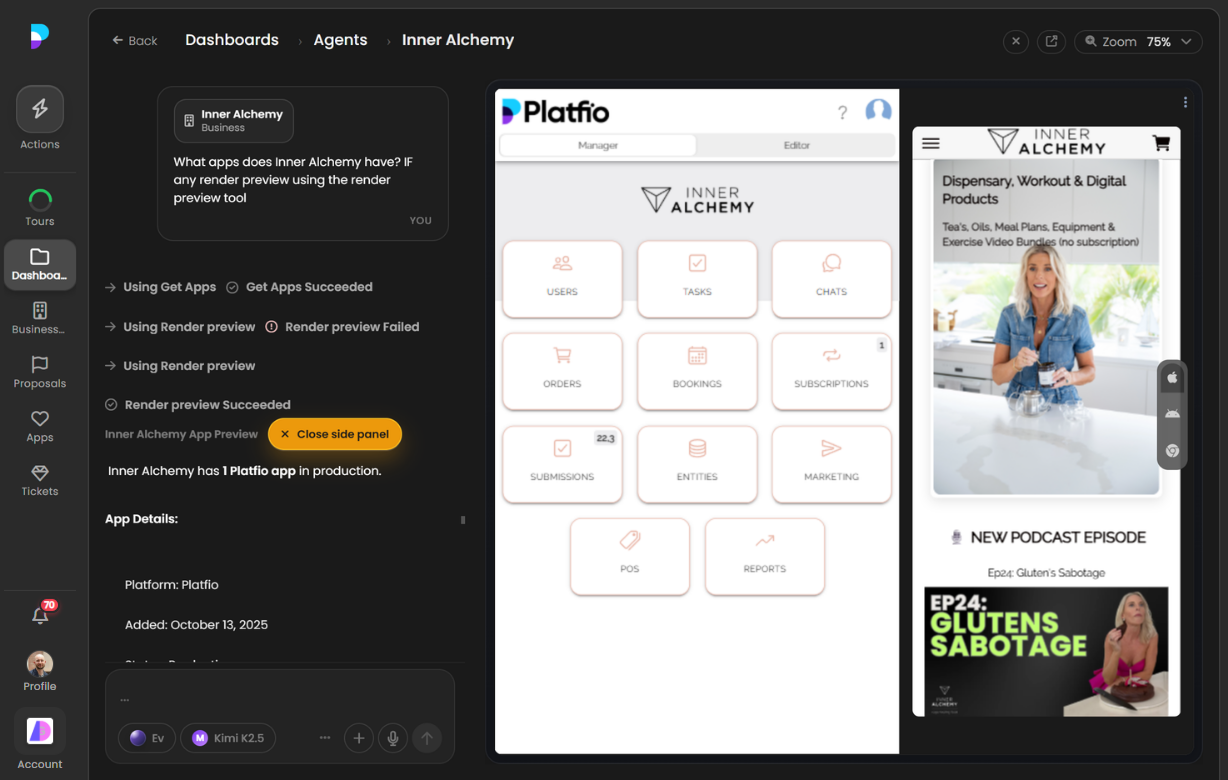The width and height of the screenshot is (1228, 780).
Task: Open the Bookings tile
Action: [697, 371]
